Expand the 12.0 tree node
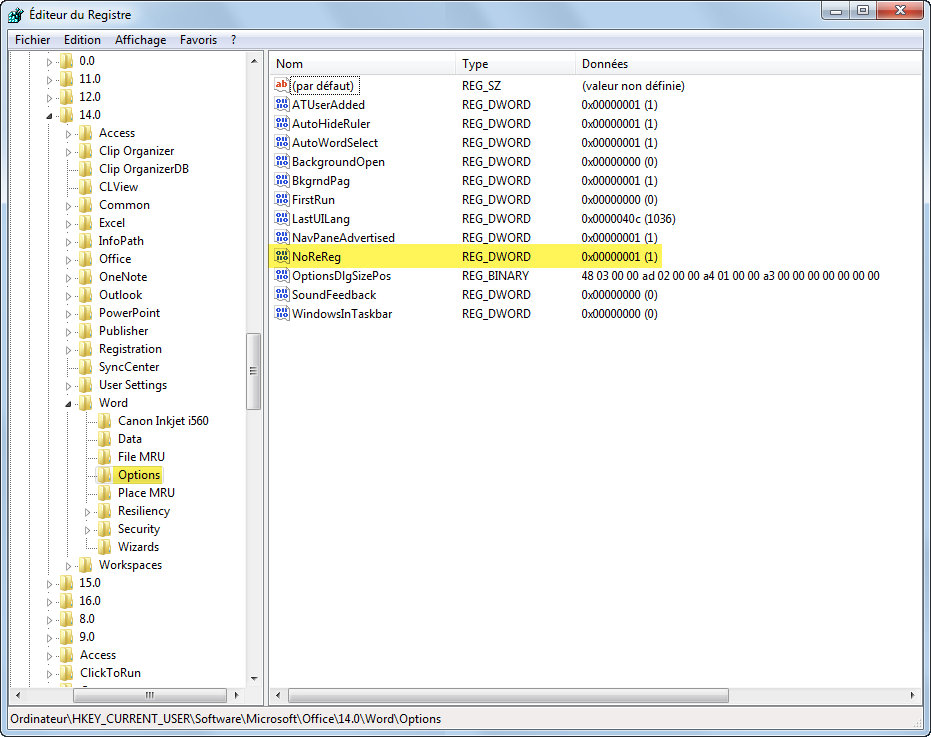The height and width of the screenshot is (737, 931). click(x=49, y=97)
